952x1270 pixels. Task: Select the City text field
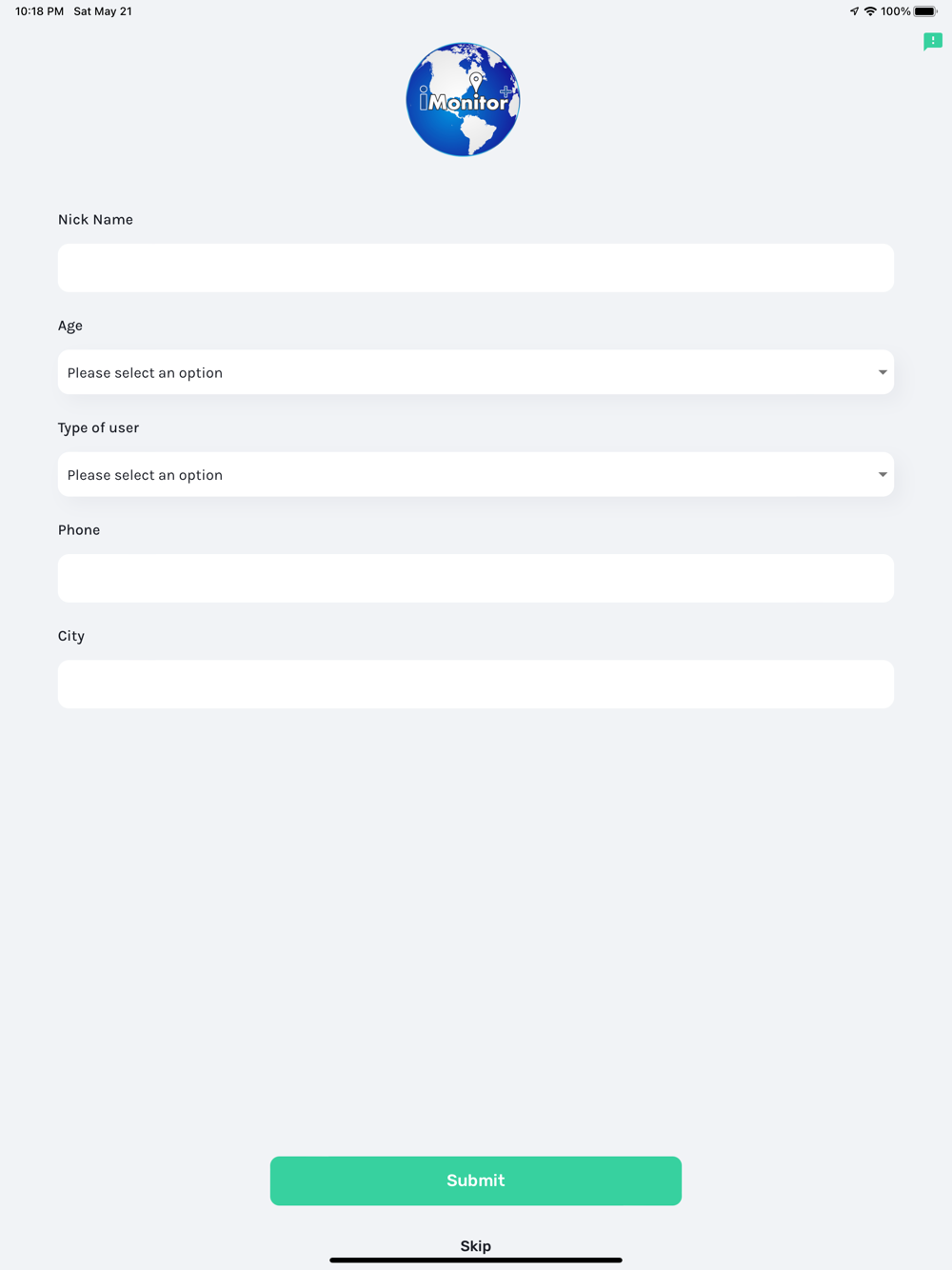tap(476, 684)
